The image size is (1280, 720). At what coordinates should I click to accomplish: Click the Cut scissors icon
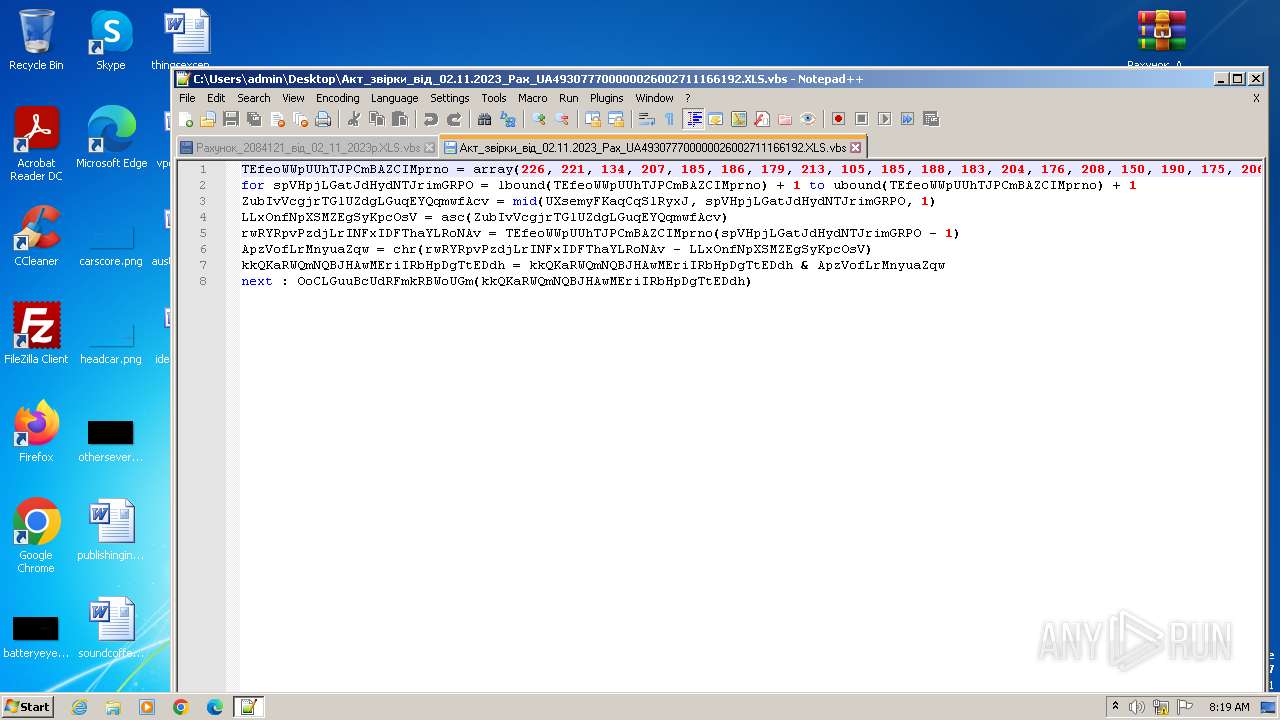[353, 119]
